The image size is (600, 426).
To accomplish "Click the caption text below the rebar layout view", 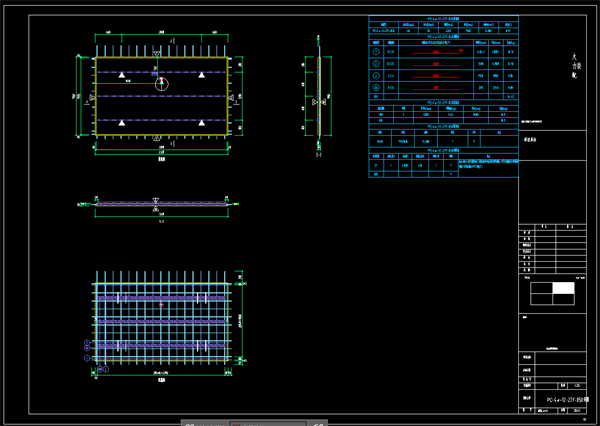I will click(x=161, y=380).
